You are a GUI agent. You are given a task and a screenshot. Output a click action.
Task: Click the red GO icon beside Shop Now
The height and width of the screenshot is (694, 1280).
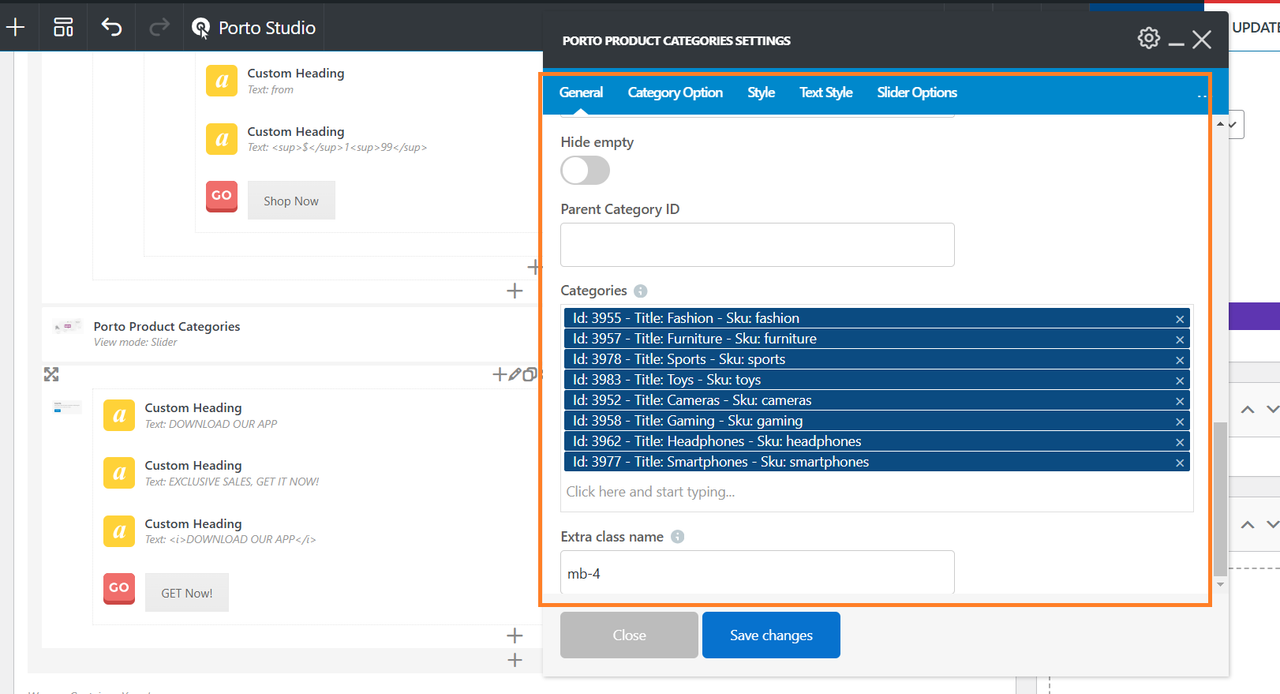click(x=222, y=196)
